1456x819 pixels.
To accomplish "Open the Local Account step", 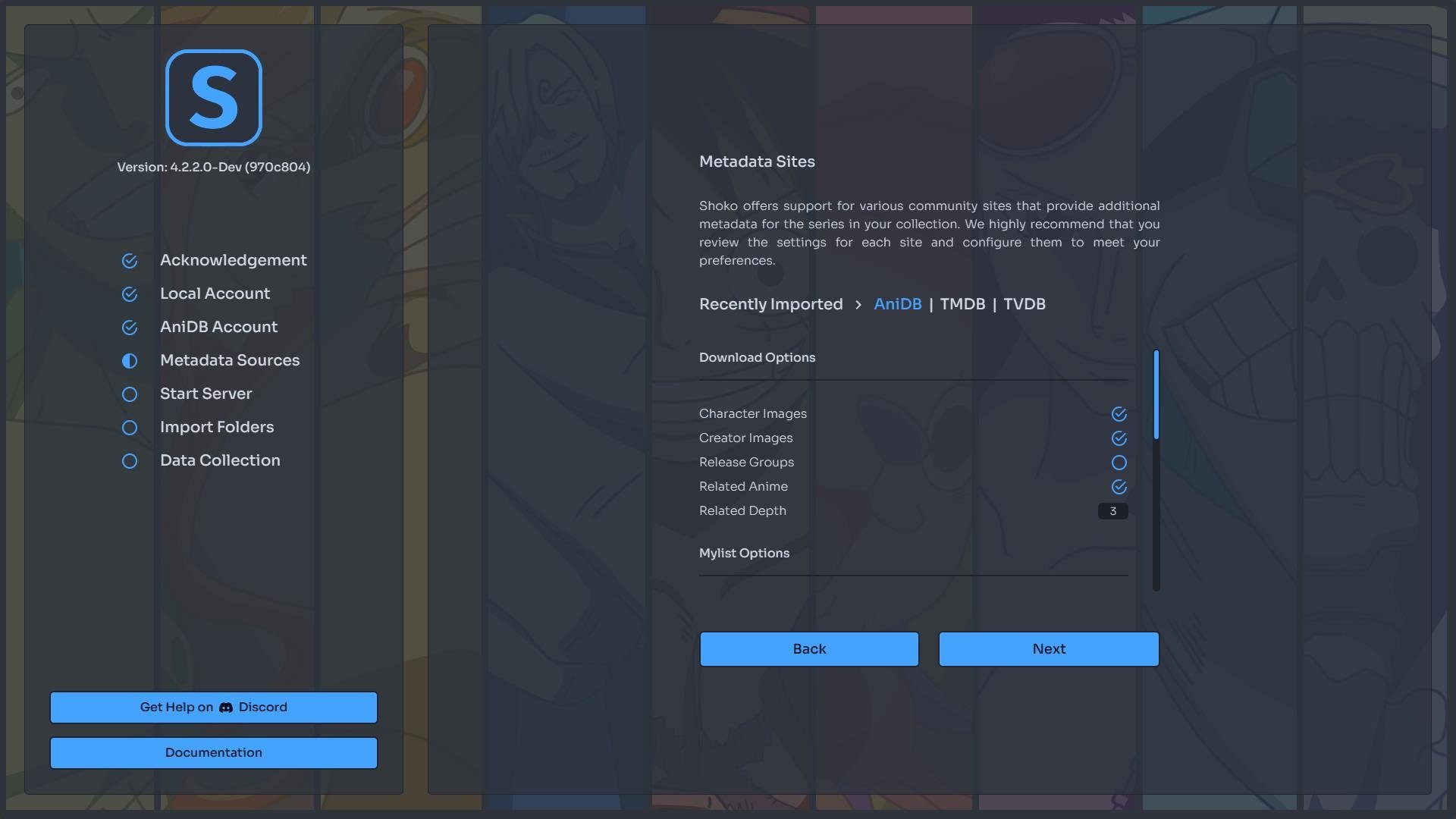I will pos(215,293).
